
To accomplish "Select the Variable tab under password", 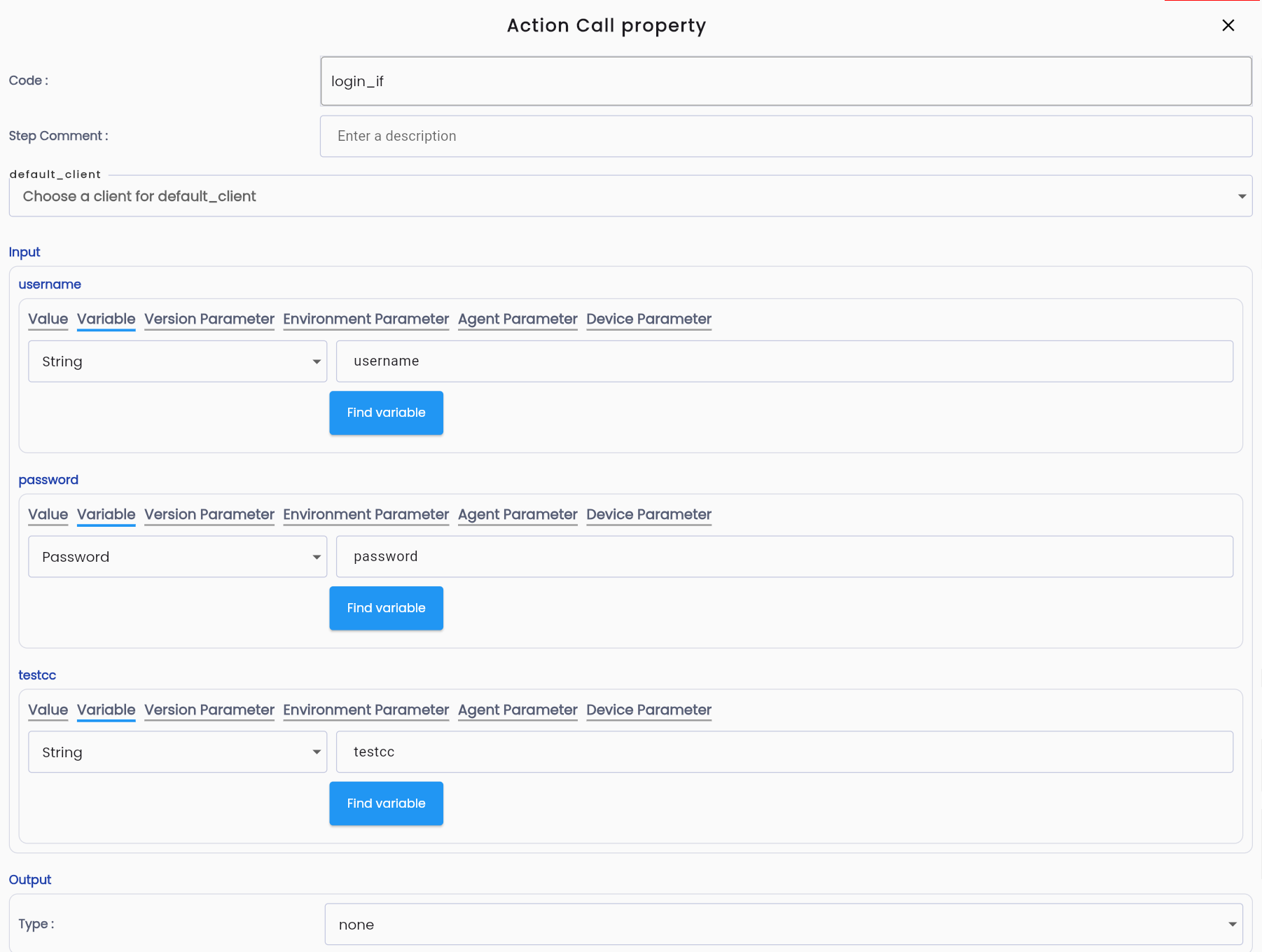I will coord(106,515).
